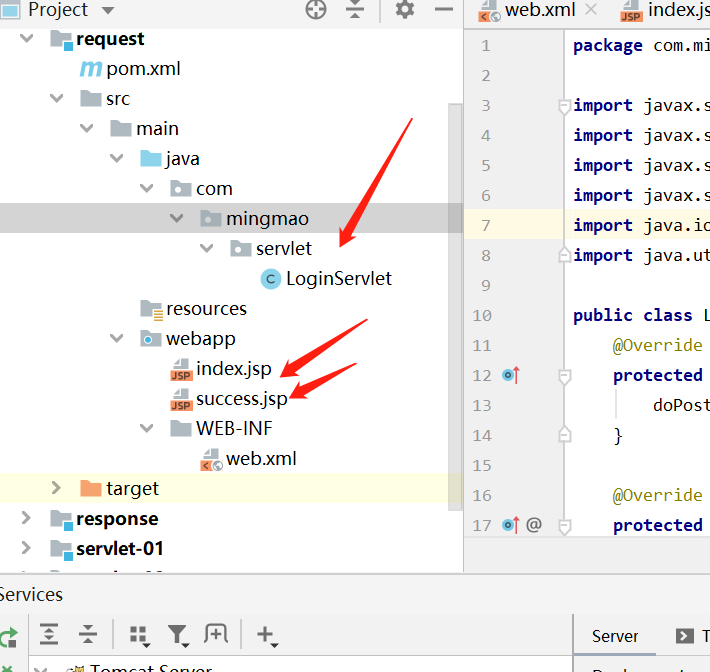
Task: Click the collapse all icon in Project panel
Action: (355, 9)
